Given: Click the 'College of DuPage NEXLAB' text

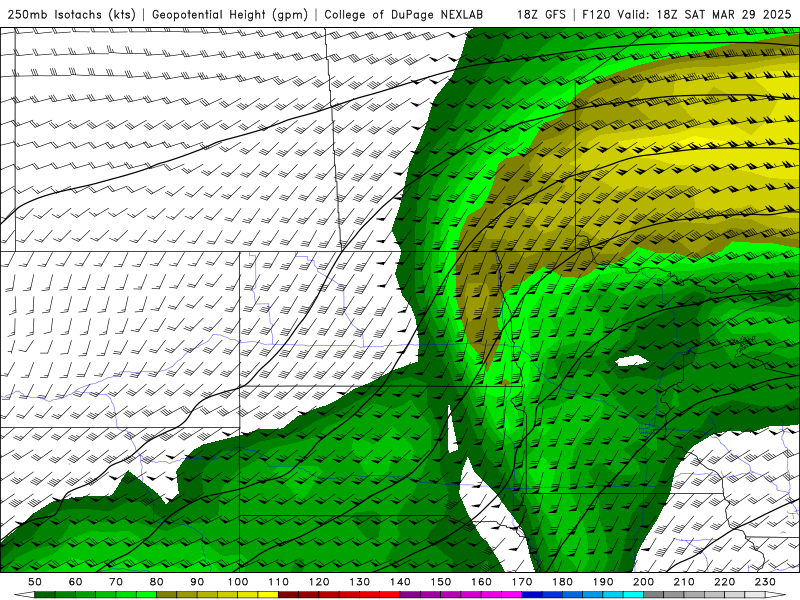Looking at the screenshot, I should coord(404,15).
